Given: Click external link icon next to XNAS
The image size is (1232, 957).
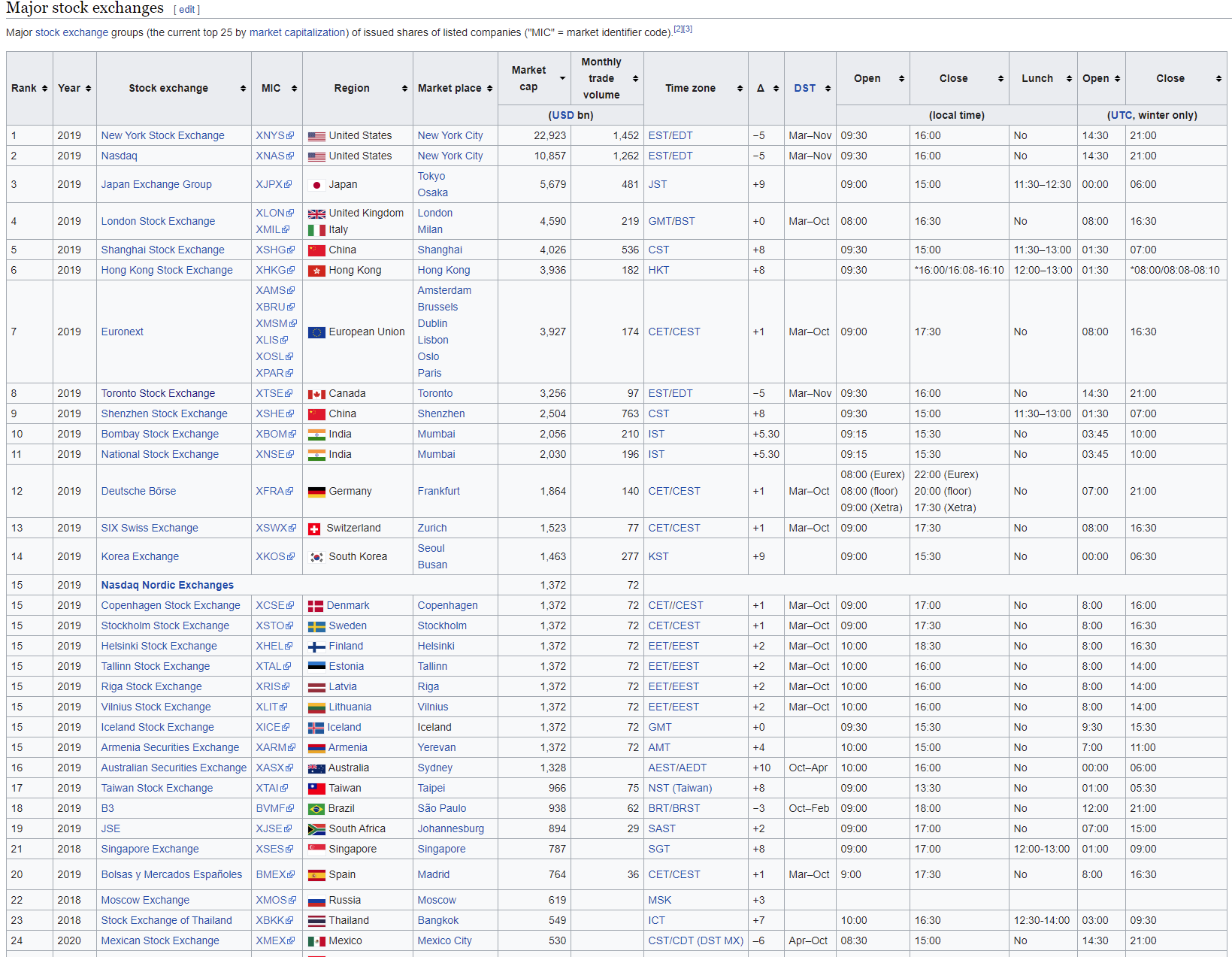Looking at the screenshot, I should click(x=291, y=156).
